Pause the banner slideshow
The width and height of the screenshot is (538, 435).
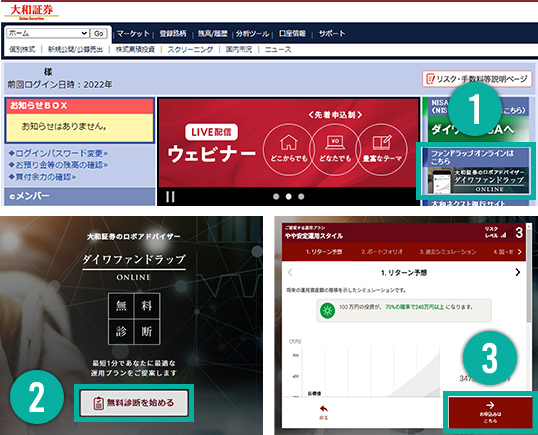click(x=170, y=197)
